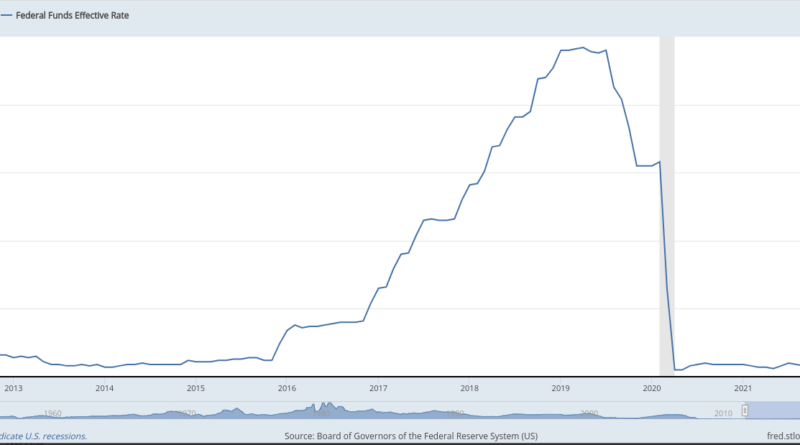This screenshot has width=800, height=445.
Task: Click the highlighted selected range in the navigator
Action: pyautogui.click(x=773, y=410)
